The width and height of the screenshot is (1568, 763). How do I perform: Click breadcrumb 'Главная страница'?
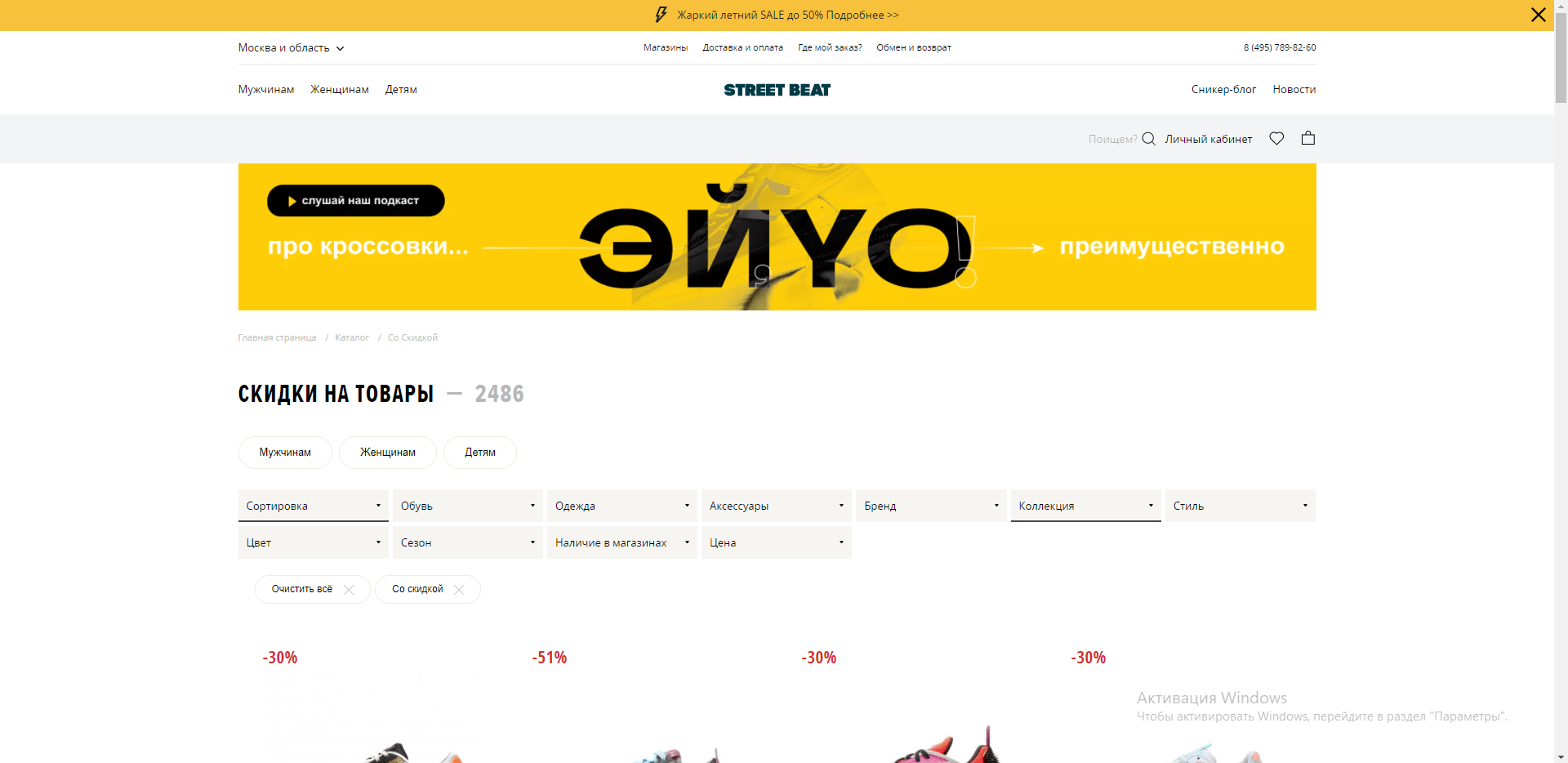pyautogui.click(x=277, y=337)
